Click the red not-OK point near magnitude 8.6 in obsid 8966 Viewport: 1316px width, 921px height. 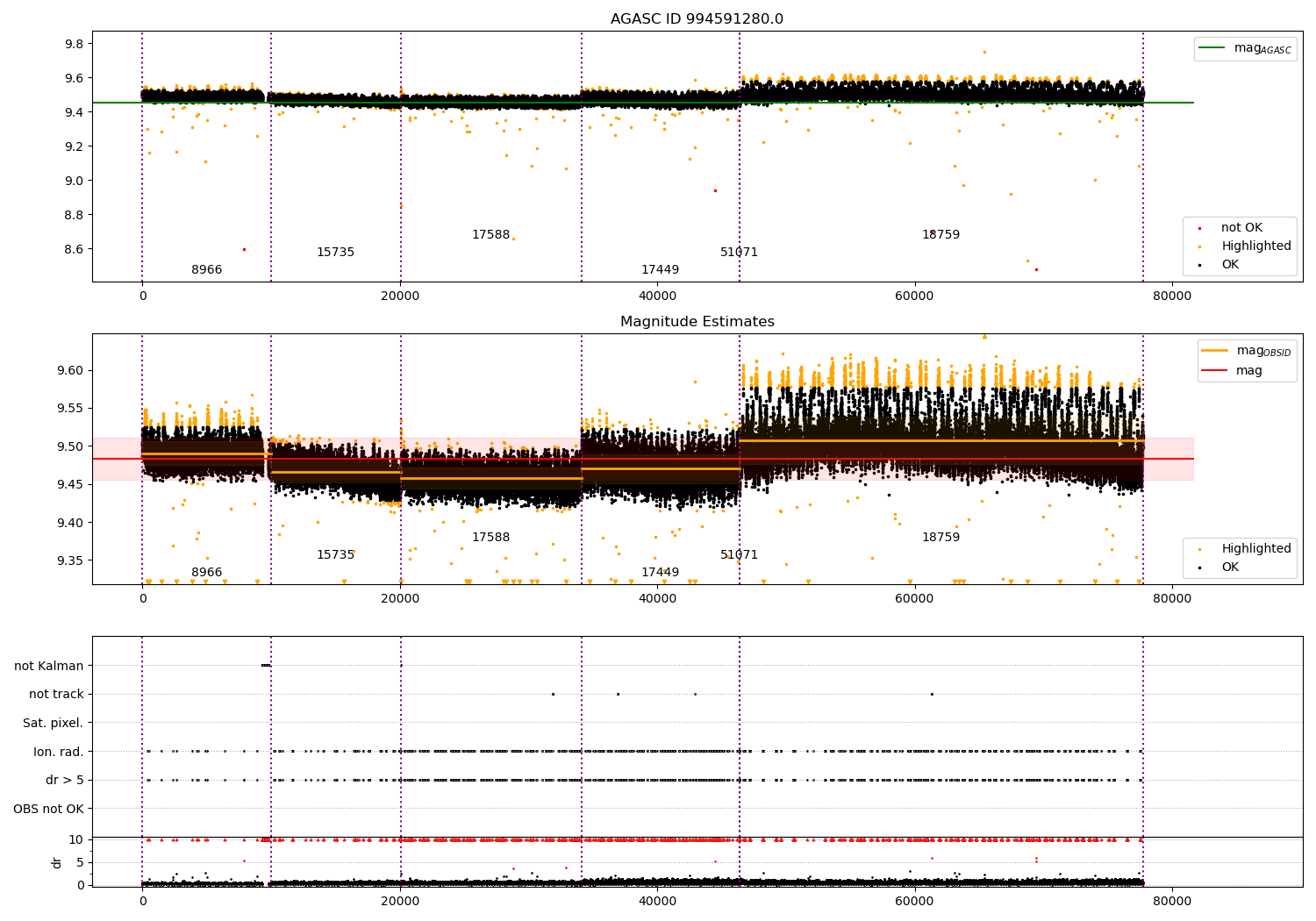244,249
